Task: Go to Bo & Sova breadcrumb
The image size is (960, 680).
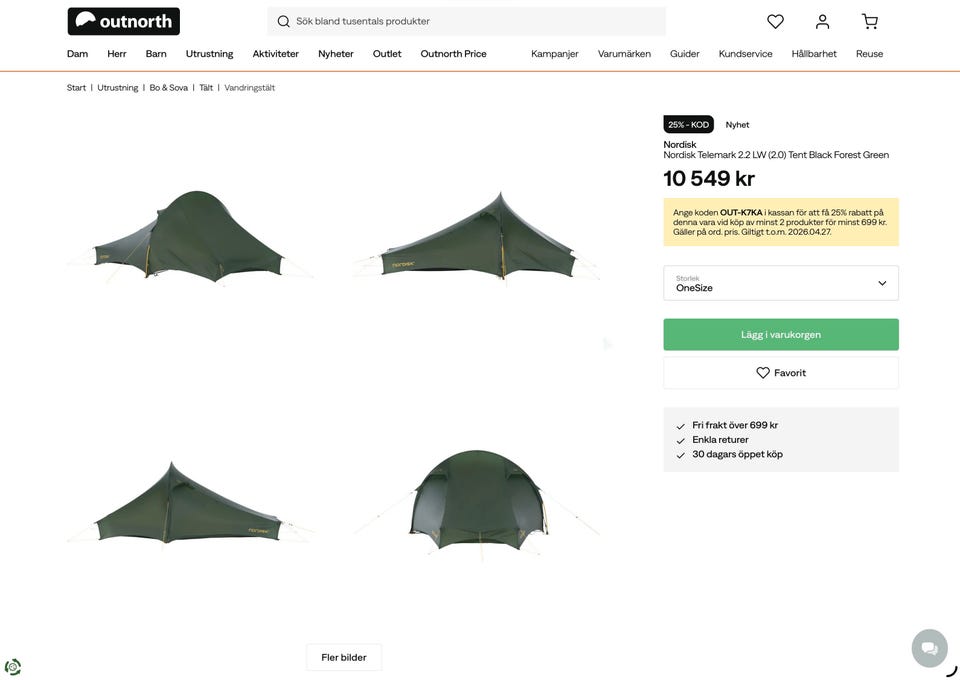Action: click(x=168, y=88)
